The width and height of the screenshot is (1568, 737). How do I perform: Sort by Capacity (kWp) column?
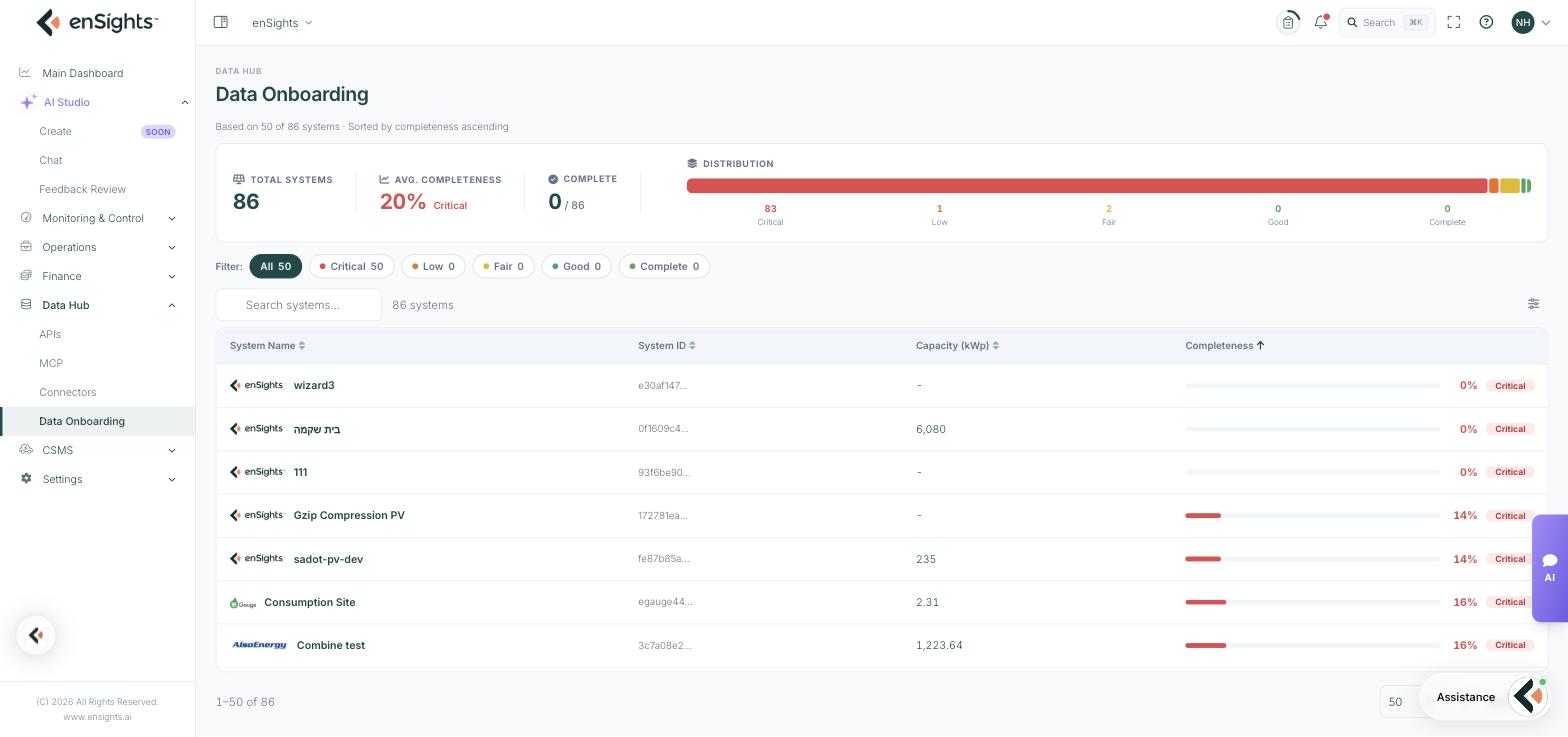tap(957, 345)
